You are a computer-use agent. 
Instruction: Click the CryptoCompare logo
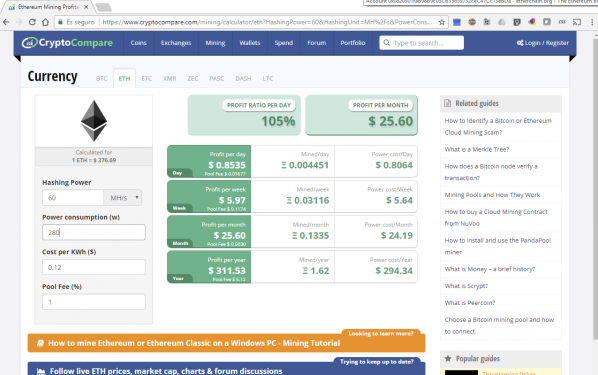pos(67,43)
